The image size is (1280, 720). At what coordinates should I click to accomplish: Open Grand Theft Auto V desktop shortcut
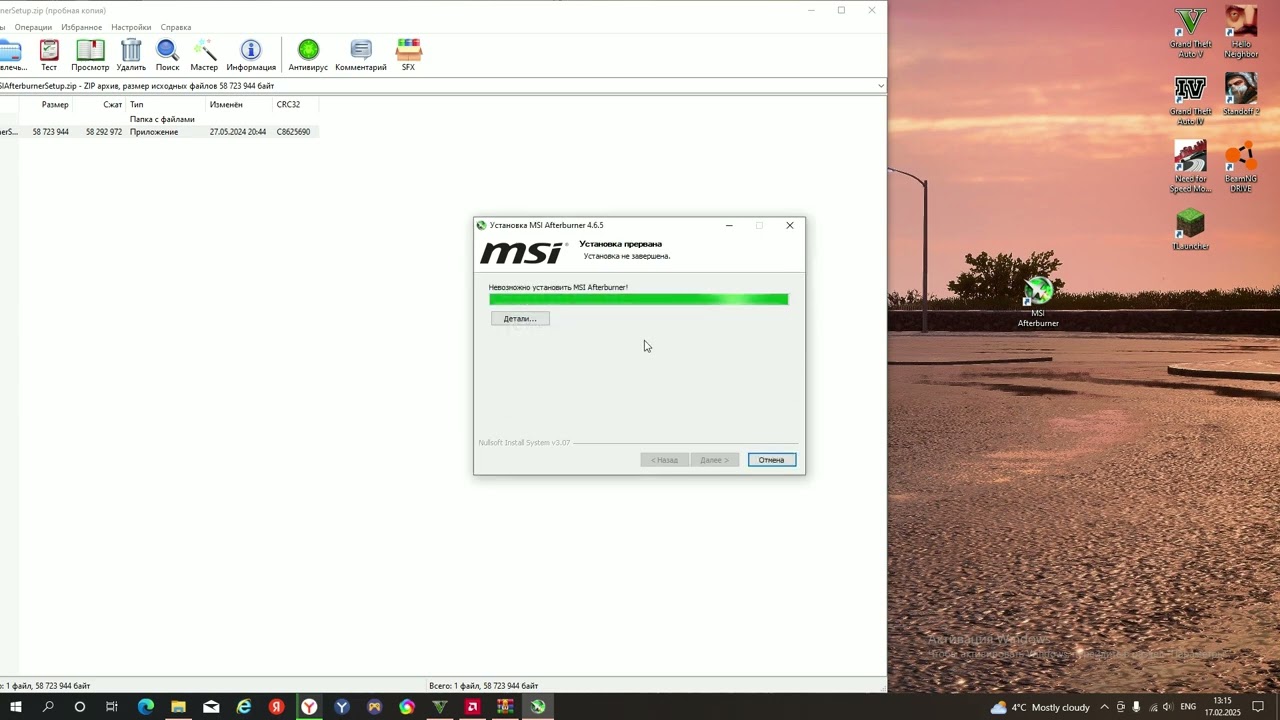(x=1190, y=33)
